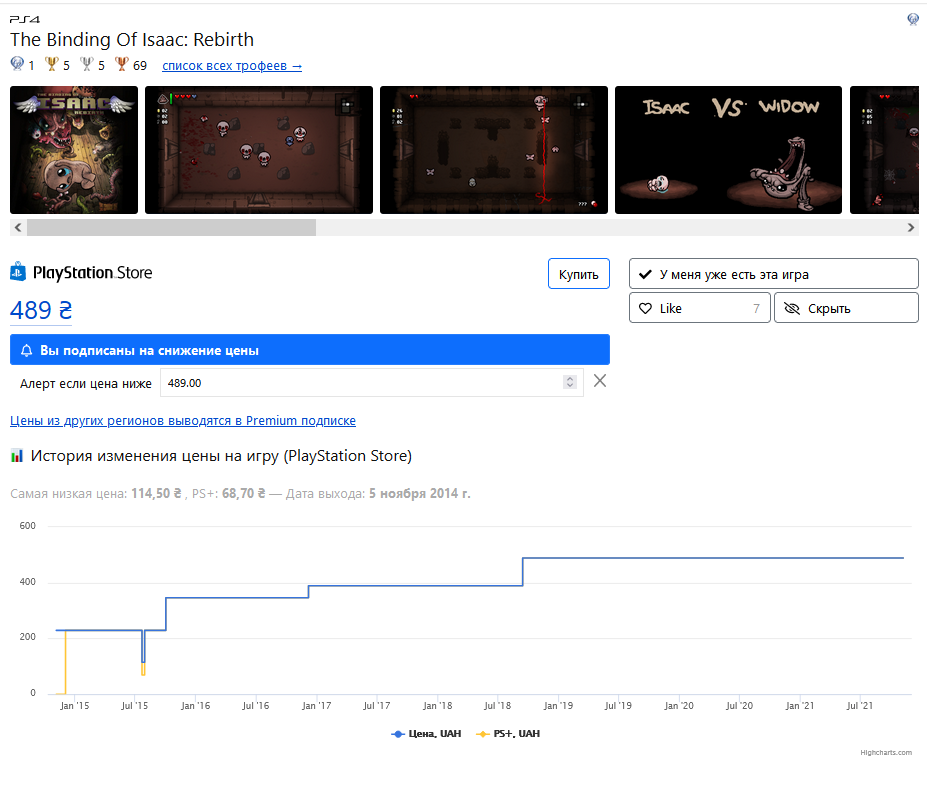The width and height of the screenshot is (927, 805).
Task: Click the 489 ₴ price link
Action: 41,311
